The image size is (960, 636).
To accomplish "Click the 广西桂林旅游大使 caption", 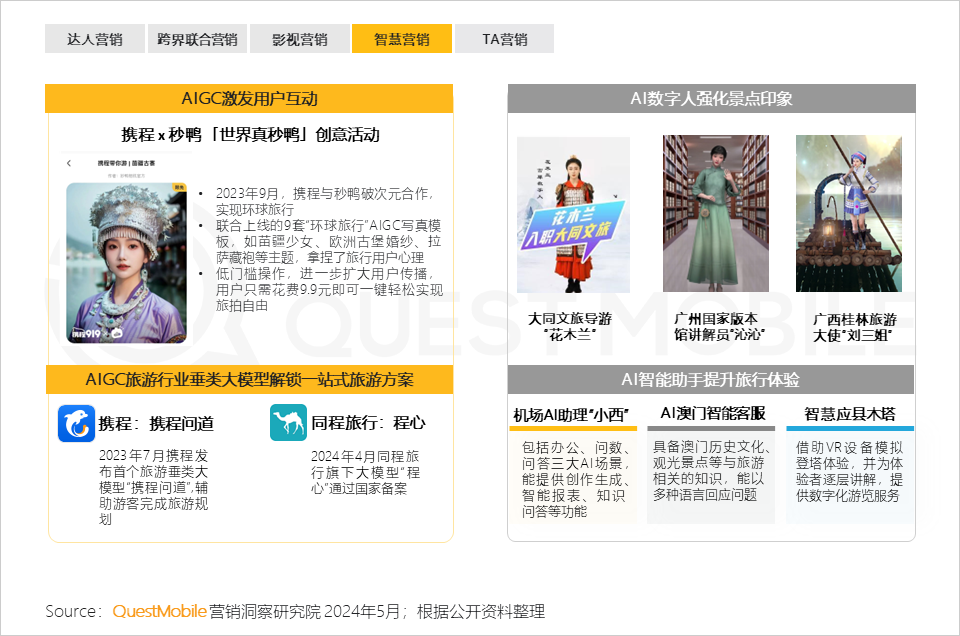I will tap(854, 327).
